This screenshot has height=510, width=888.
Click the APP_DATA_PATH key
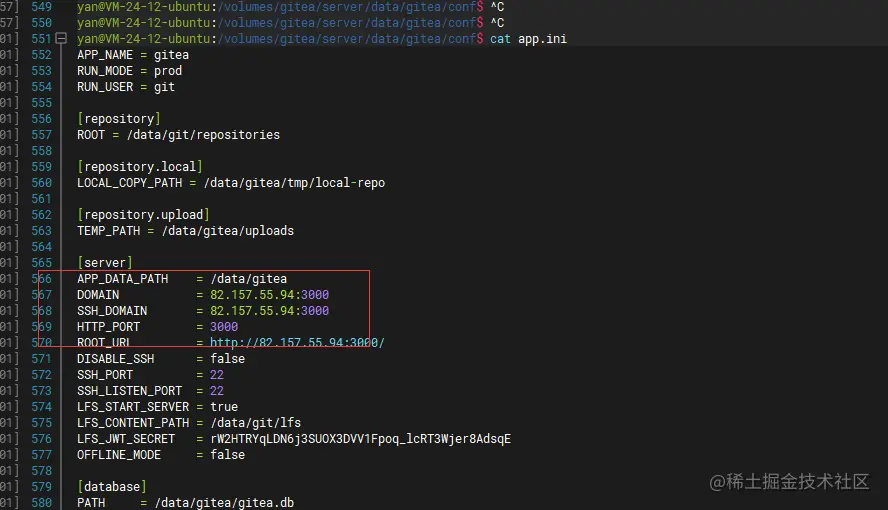[x=123, y=279]
